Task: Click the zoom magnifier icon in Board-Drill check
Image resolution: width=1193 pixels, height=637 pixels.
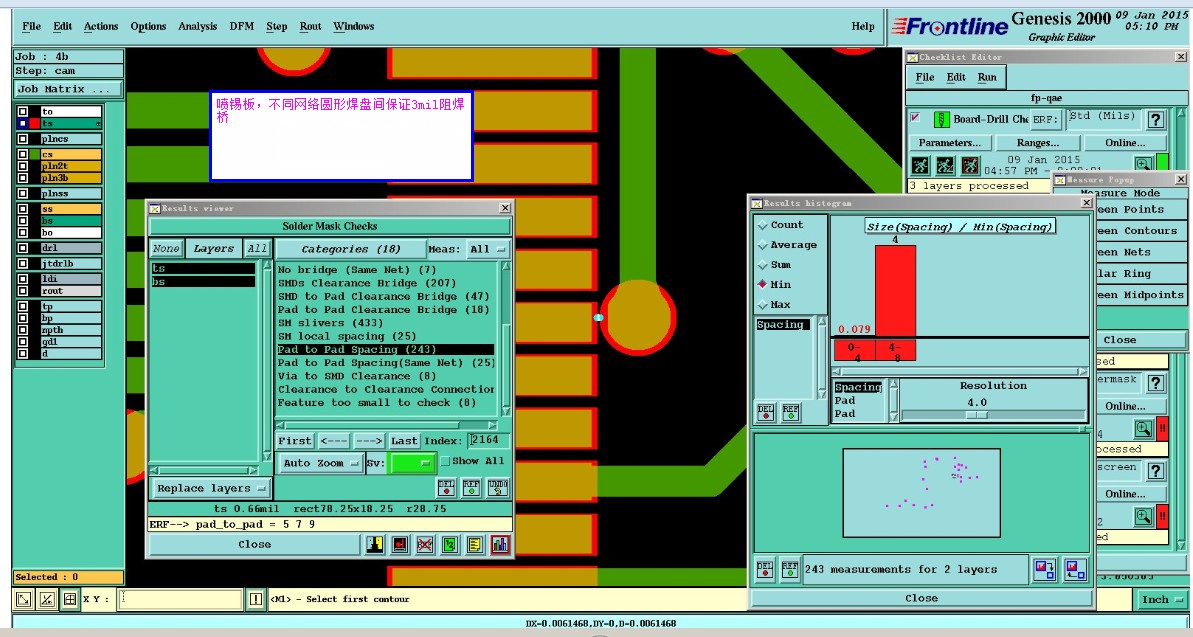Action: 1144,164
